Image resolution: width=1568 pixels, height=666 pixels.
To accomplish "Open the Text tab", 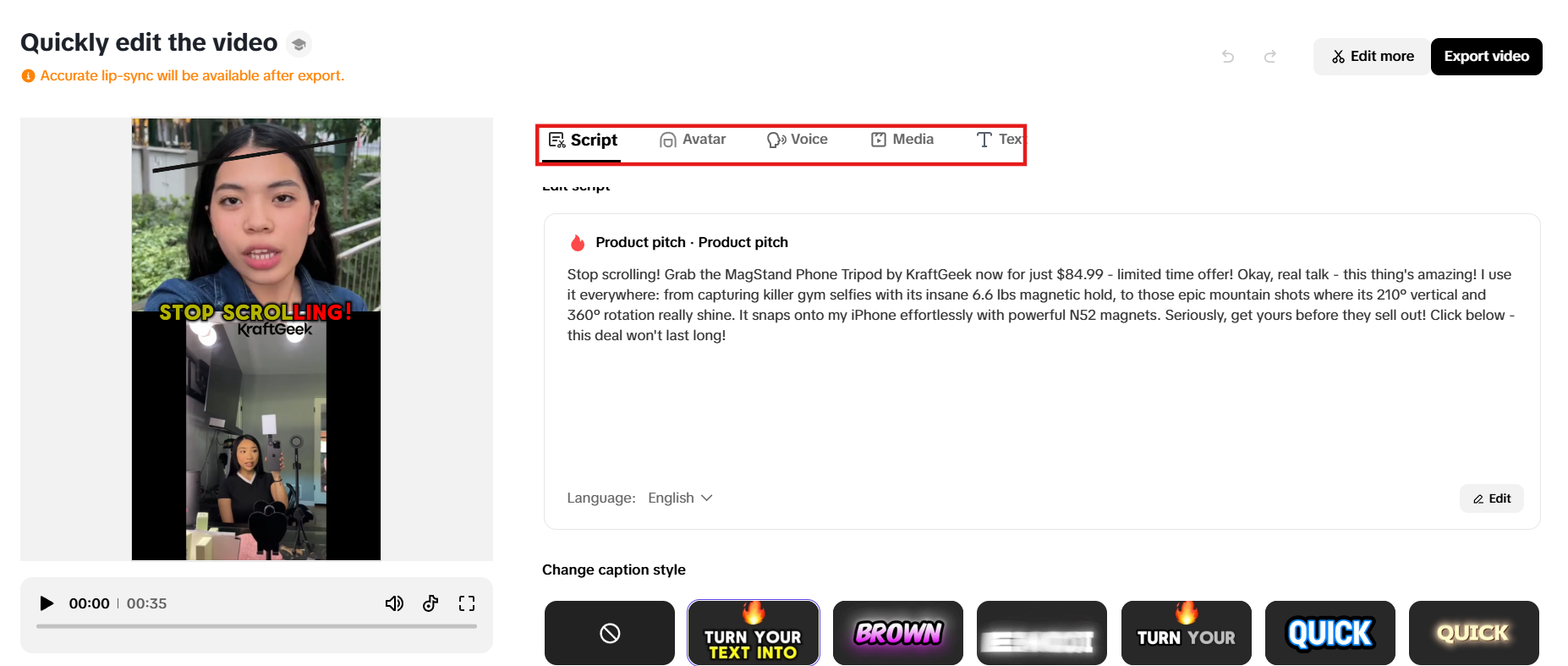I will click(1001, 139).
